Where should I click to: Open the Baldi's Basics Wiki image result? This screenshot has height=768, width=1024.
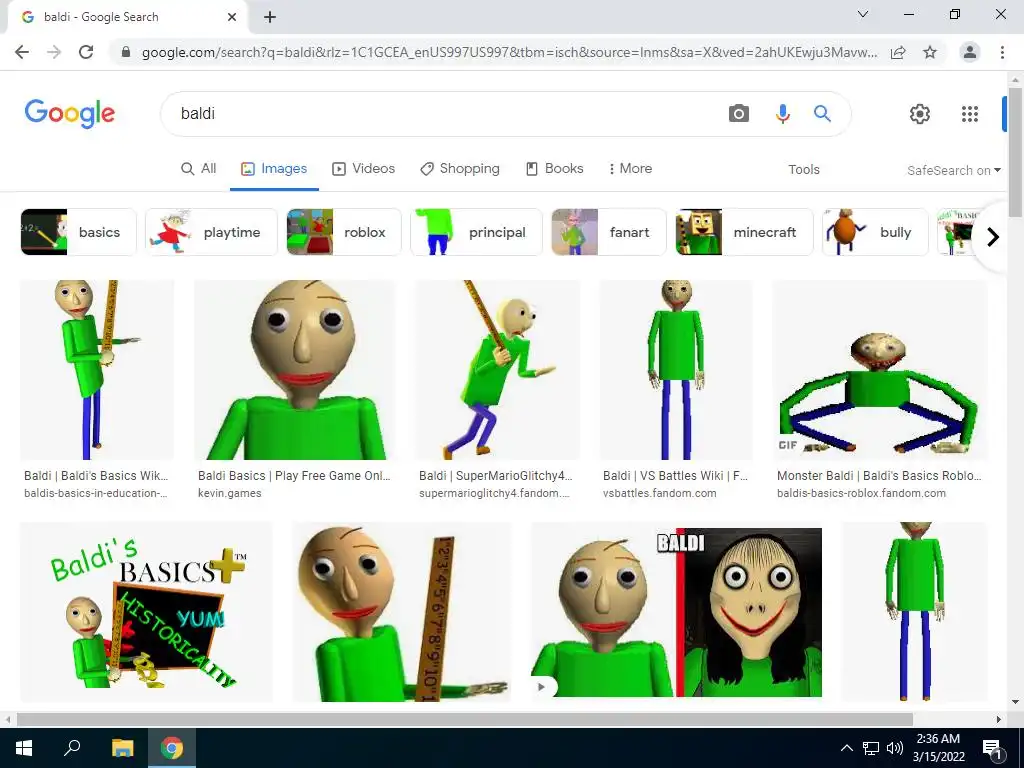pyautogui.click(x=97, y=370)
